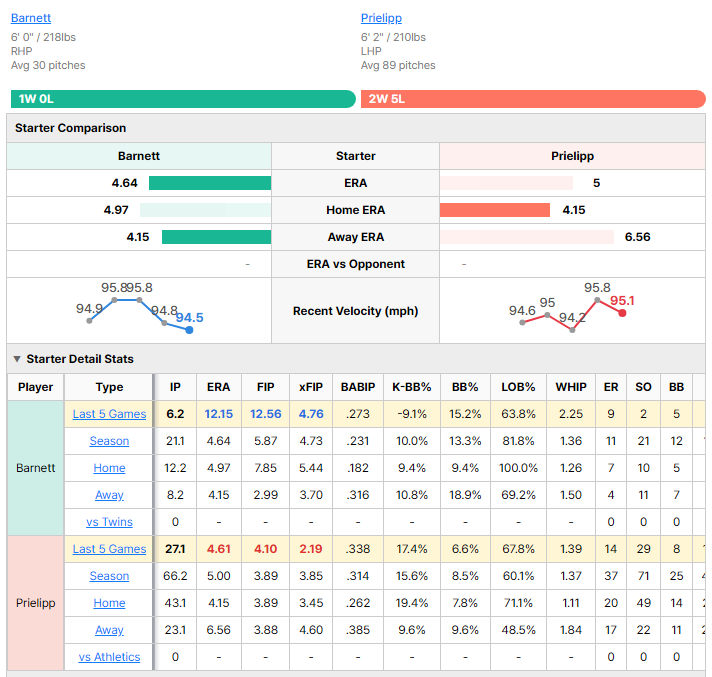Click the ERA vs Opponent row label
This screenshot has height=677, width=712.
356,264
